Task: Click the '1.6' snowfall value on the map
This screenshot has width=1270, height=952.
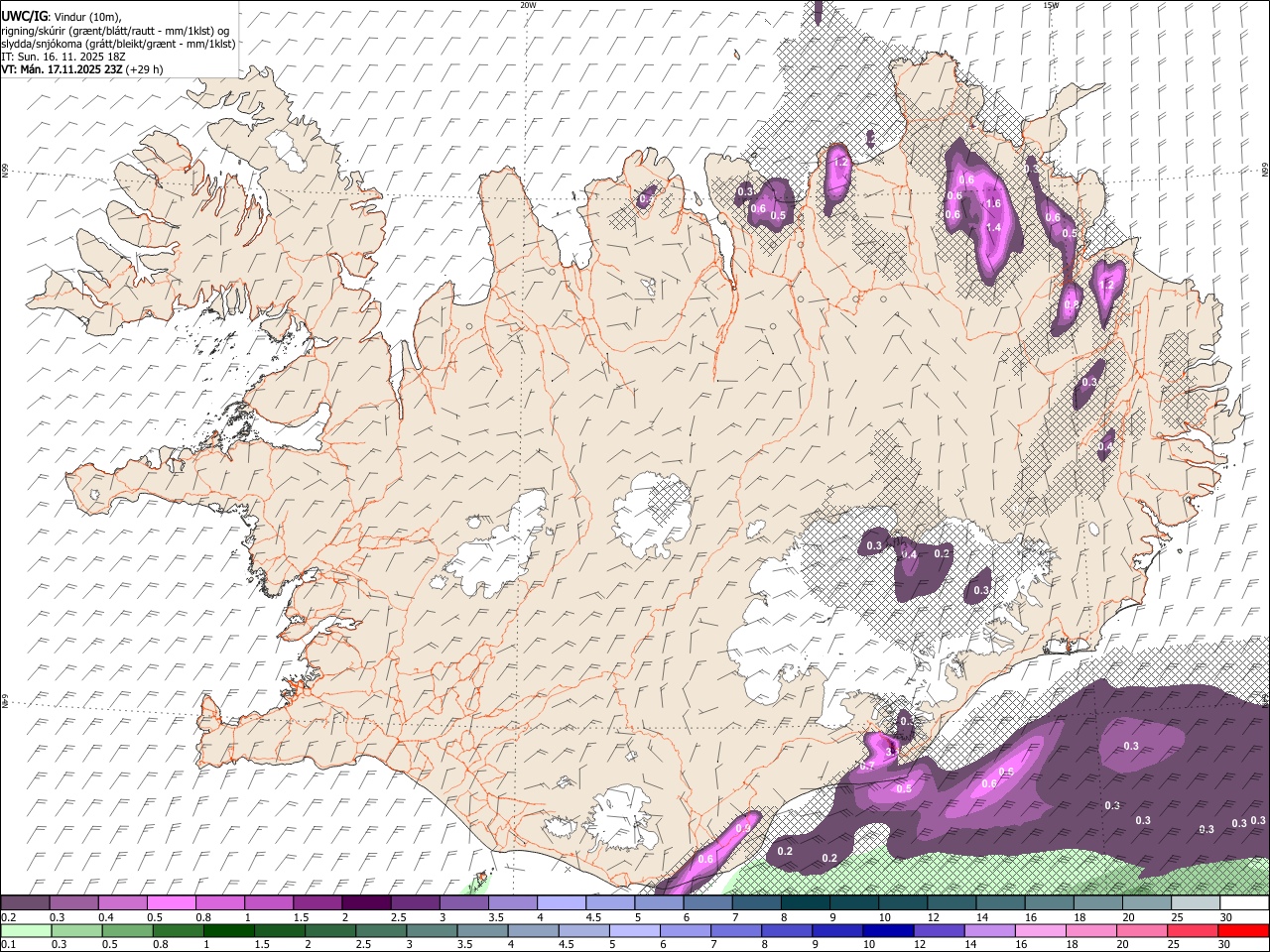Action: (992, 203)
